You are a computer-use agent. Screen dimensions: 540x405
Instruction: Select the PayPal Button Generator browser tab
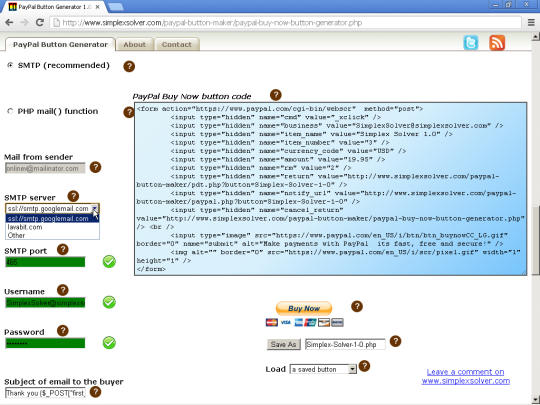[54, 7]
